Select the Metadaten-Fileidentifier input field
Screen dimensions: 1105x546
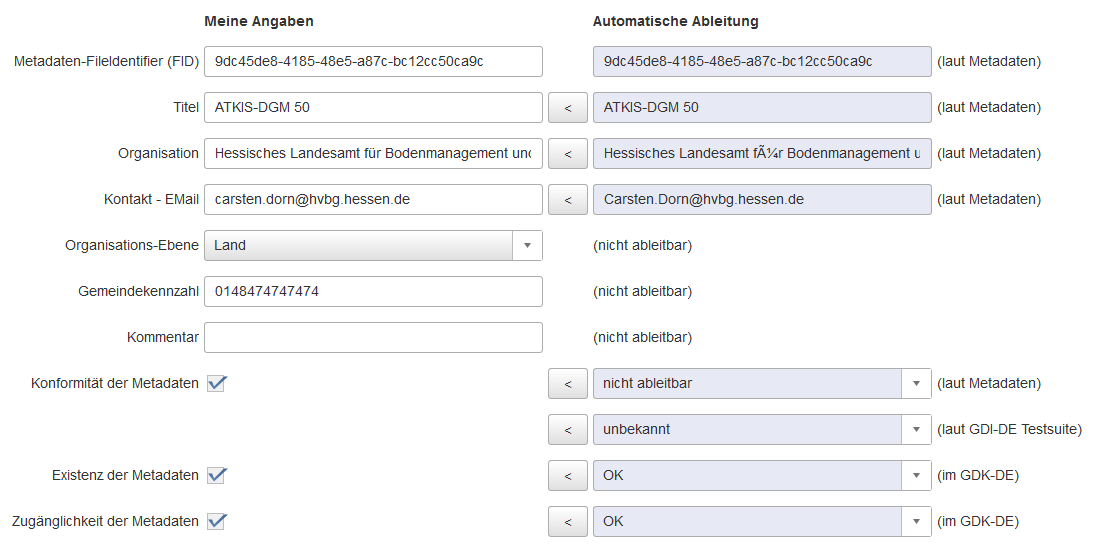tap(373, 61)
